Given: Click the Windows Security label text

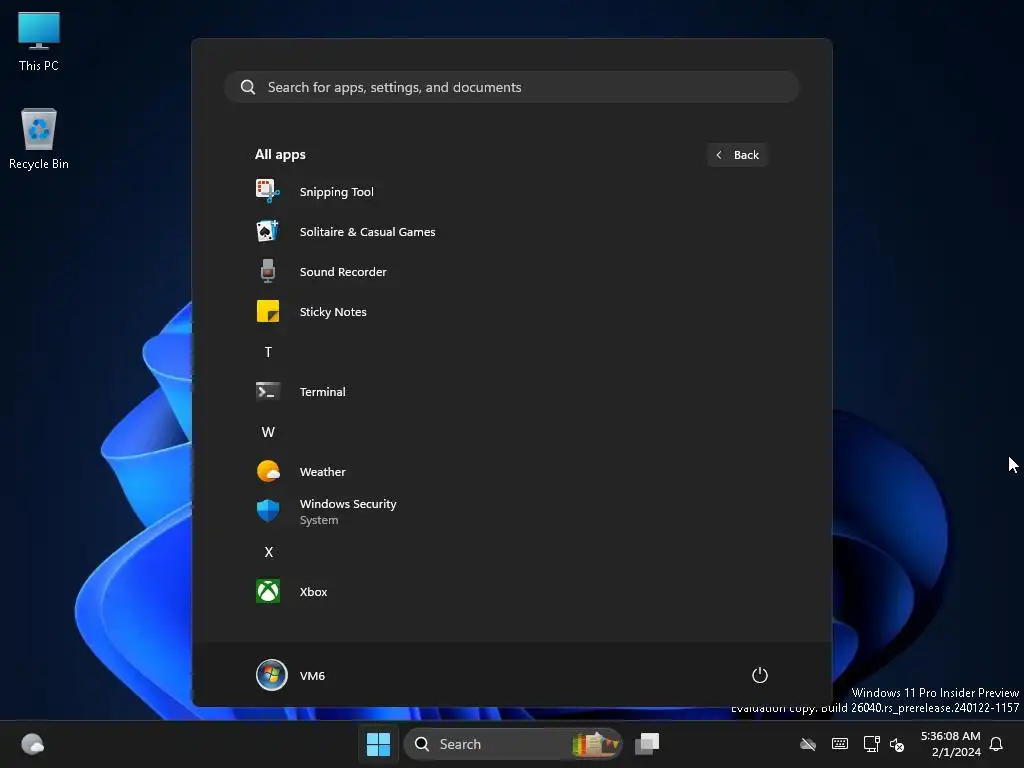Looking at the screenshot, I should pos(348,504).
